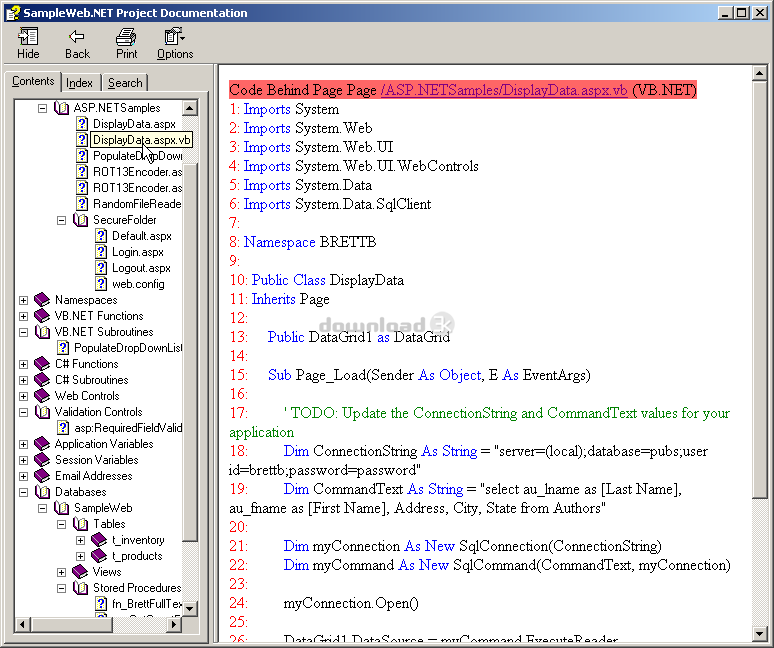This screenshot has width=774, height=648.
Task: Click the code pane scroll up arrow
Action: click(759, 74)
